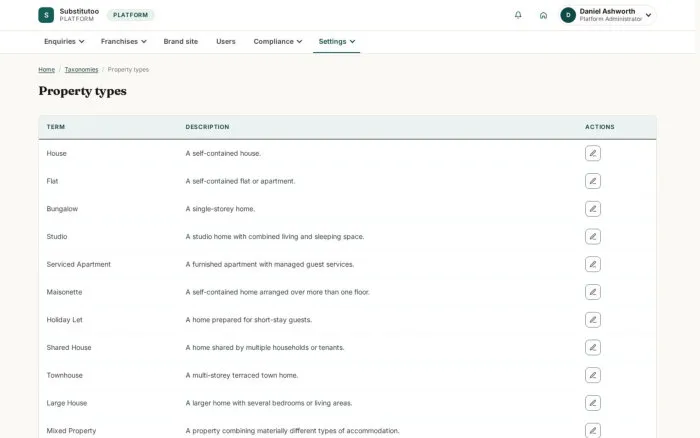Click 'A multi-storey terraced town home.'
This screenshot has height=438, width=700.
pos(242,375)
